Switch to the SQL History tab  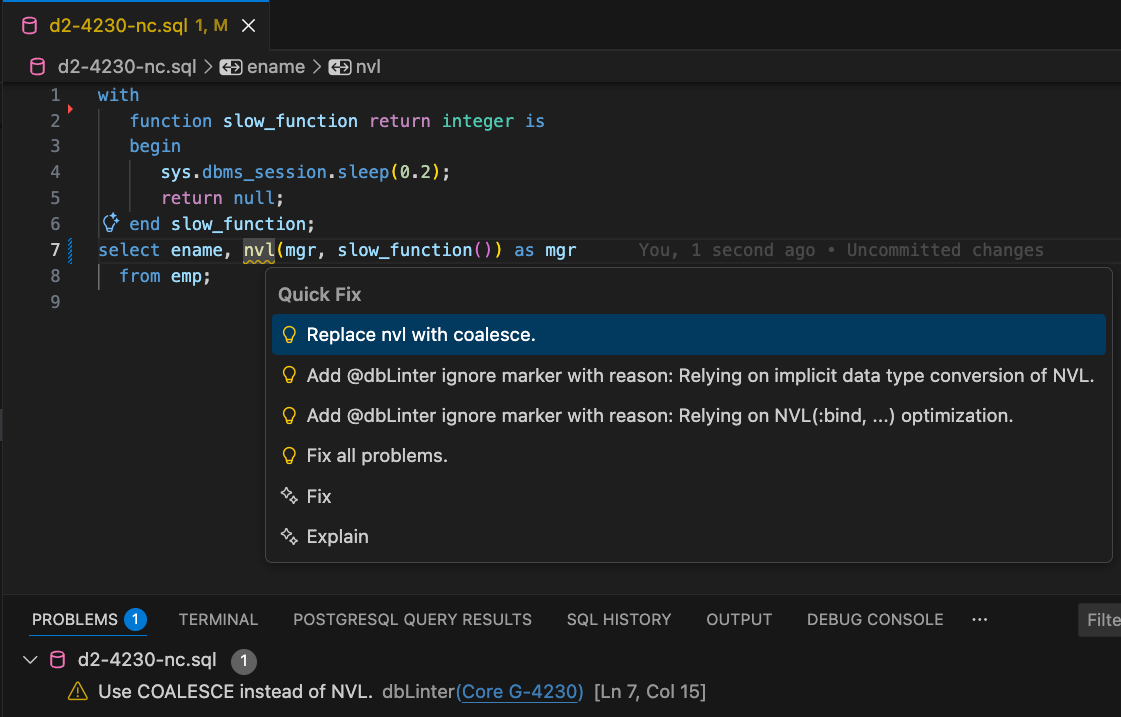(x=618, y=619)
